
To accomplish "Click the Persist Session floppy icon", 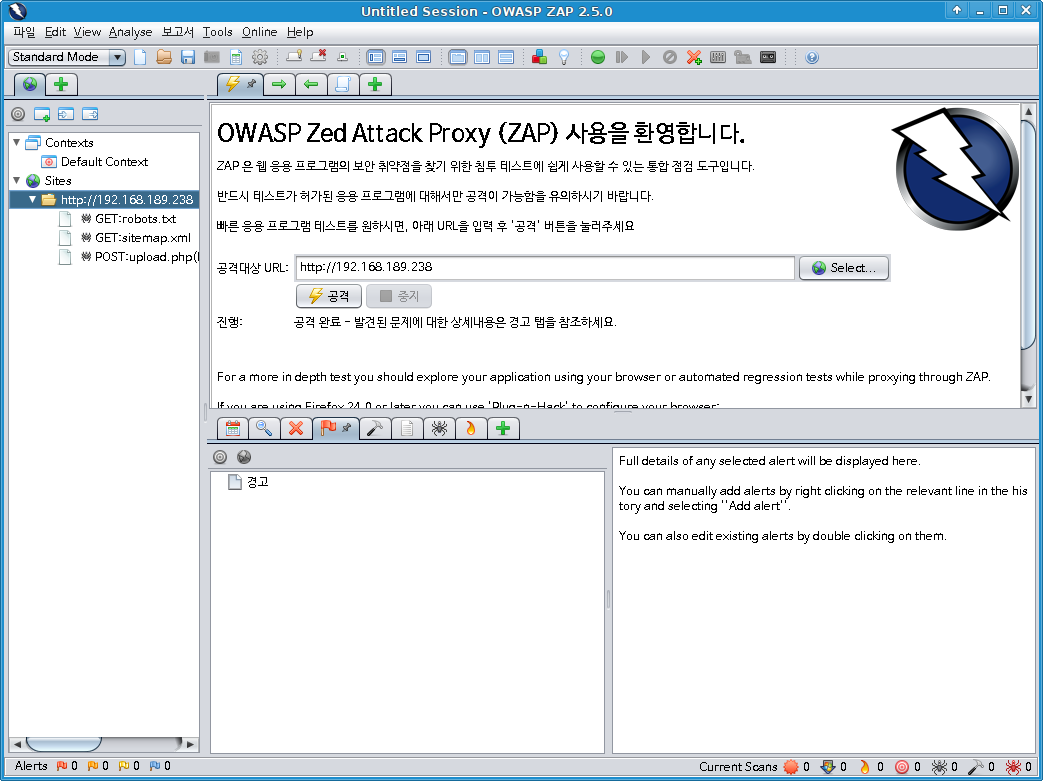I will click(188, 57).
